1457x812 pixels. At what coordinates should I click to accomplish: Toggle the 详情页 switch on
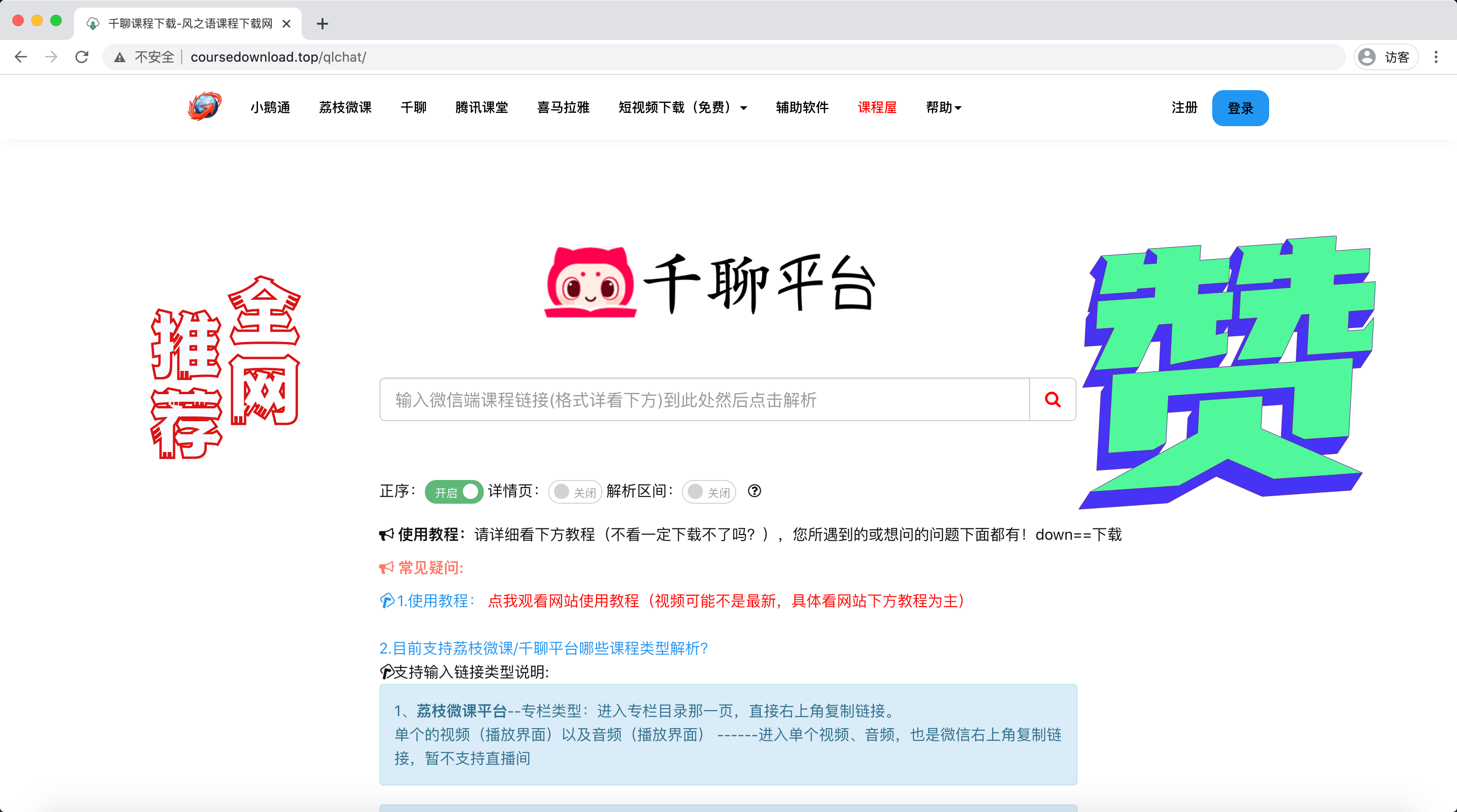(575, 491)
